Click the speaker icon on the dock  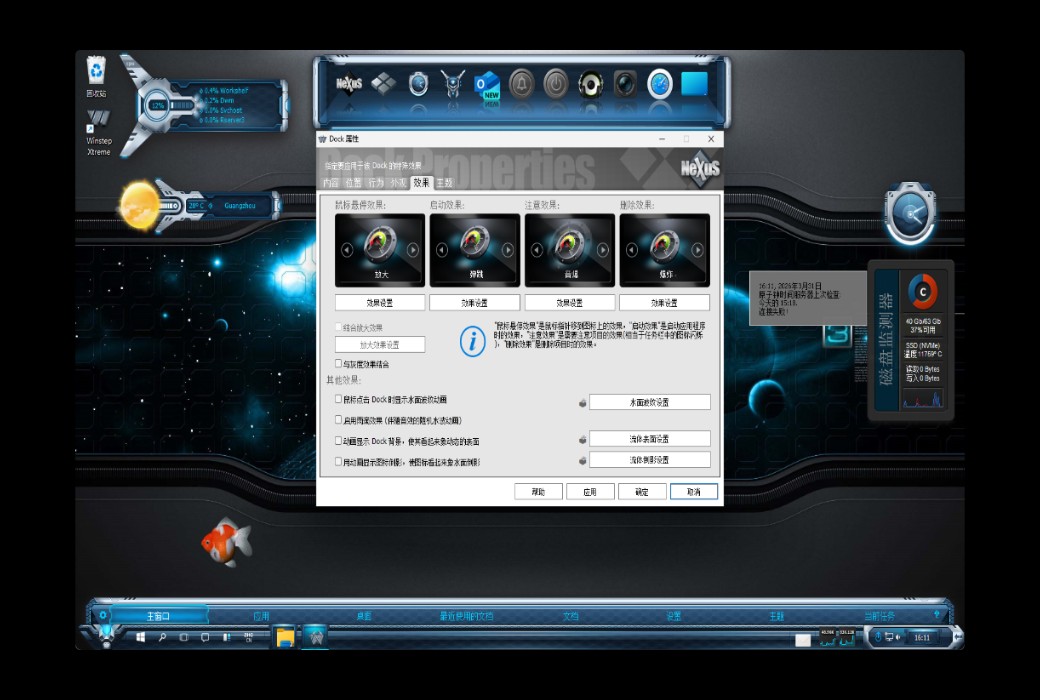590,85
